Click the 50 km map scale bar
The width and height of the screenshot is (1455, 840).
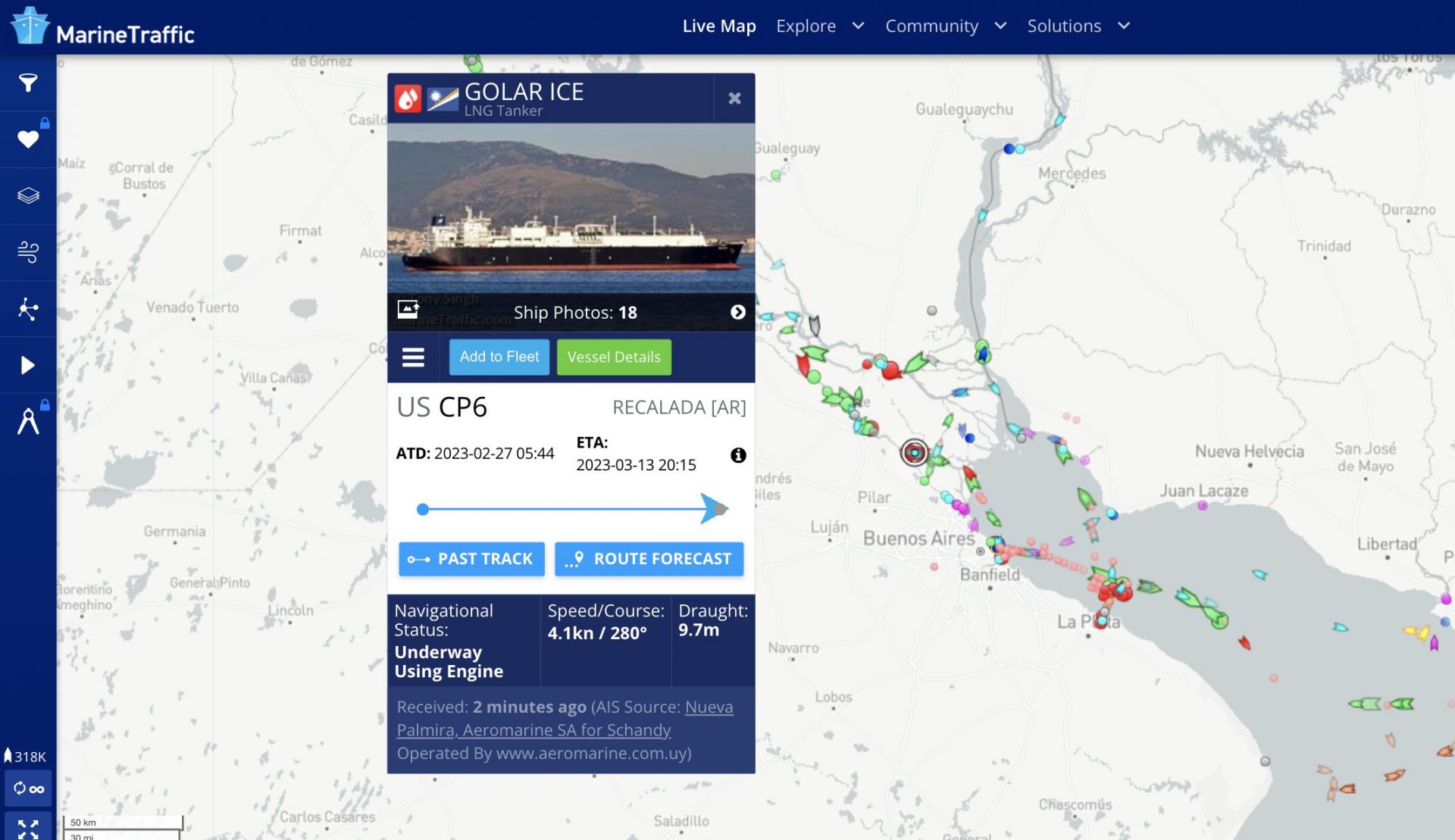pos(124,822)
